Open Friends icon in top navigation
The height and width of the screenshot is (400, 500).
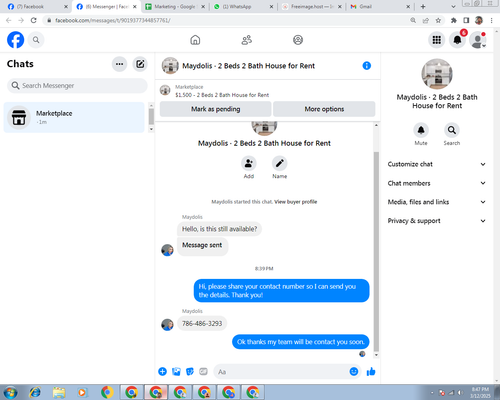(x=247, y=40)
